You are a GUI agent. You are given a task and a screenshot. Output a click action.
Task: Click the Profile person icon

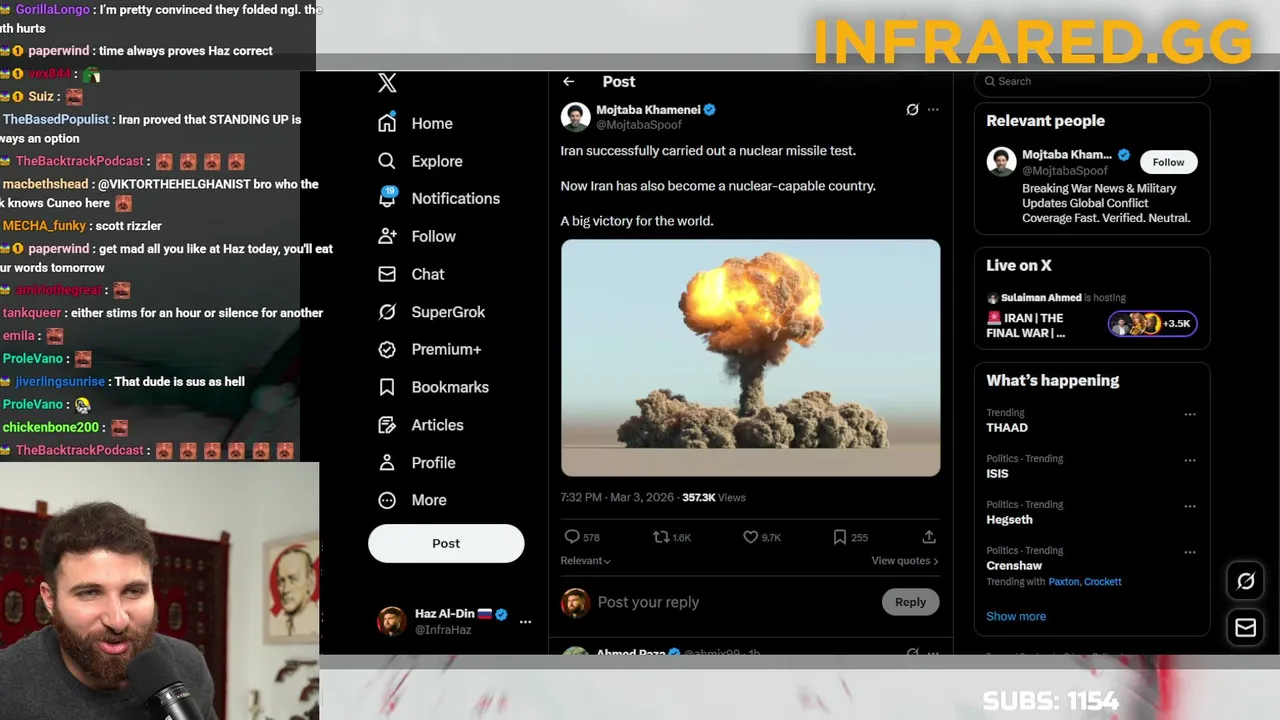387,463
